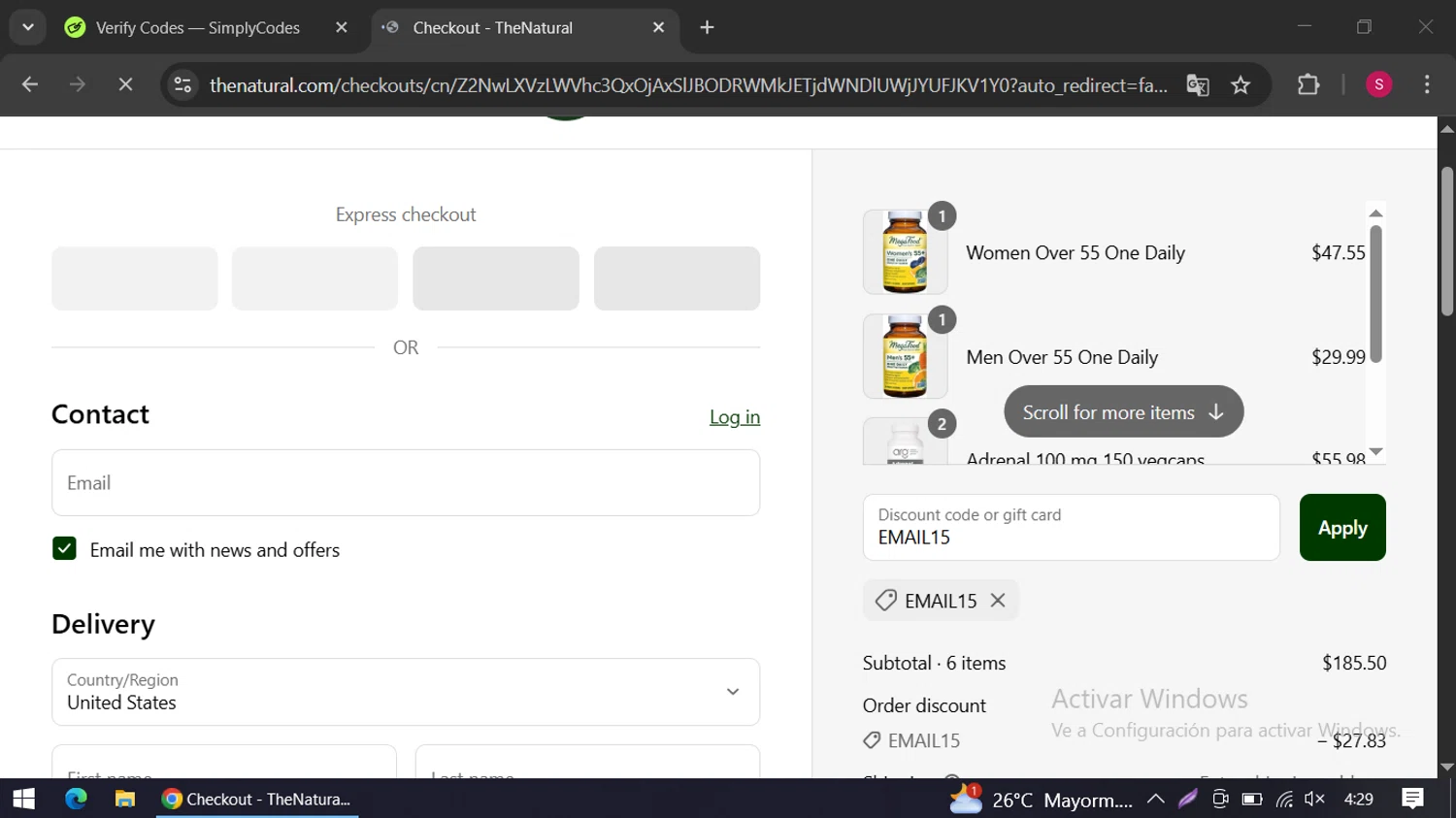Screen dimensions: 1456x818
Task: Open the Chrome profile avatar S
Action: [x=1379, y=85]
